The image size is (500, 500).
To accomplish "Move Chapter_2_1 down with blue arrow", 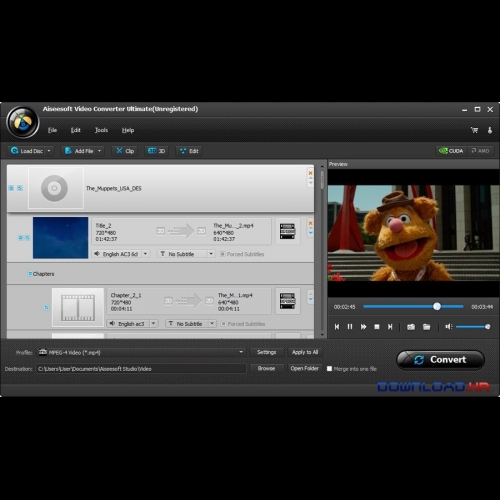I will point(310,299).
